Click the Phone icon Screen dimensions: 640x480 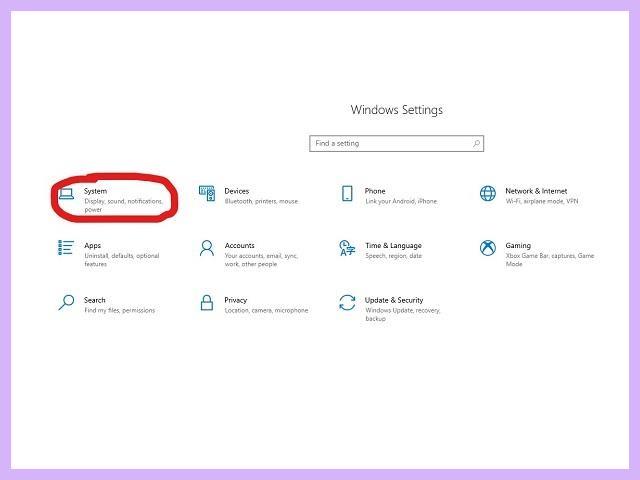(347, 193)
